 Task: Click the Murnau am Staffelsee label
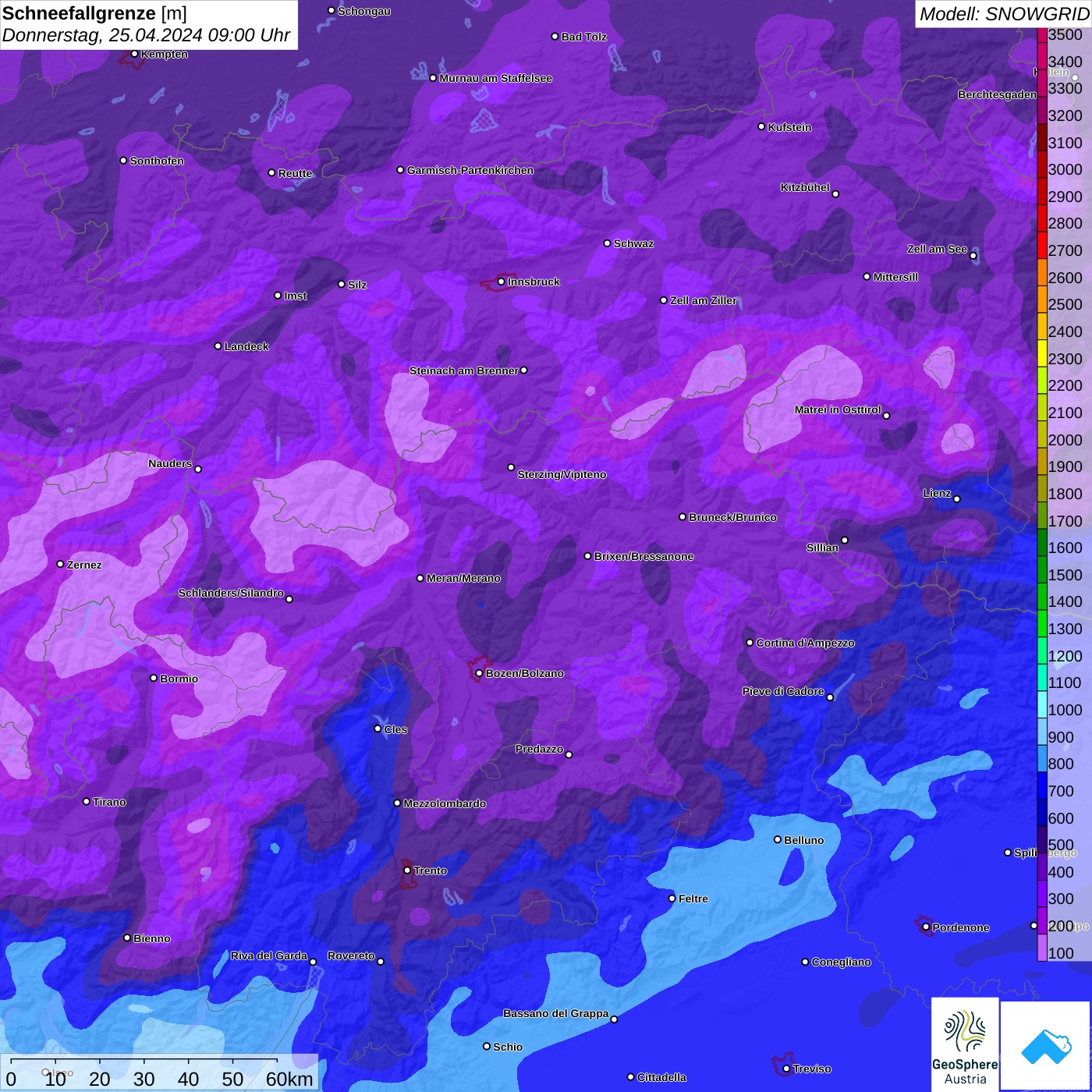click(495, 78)
